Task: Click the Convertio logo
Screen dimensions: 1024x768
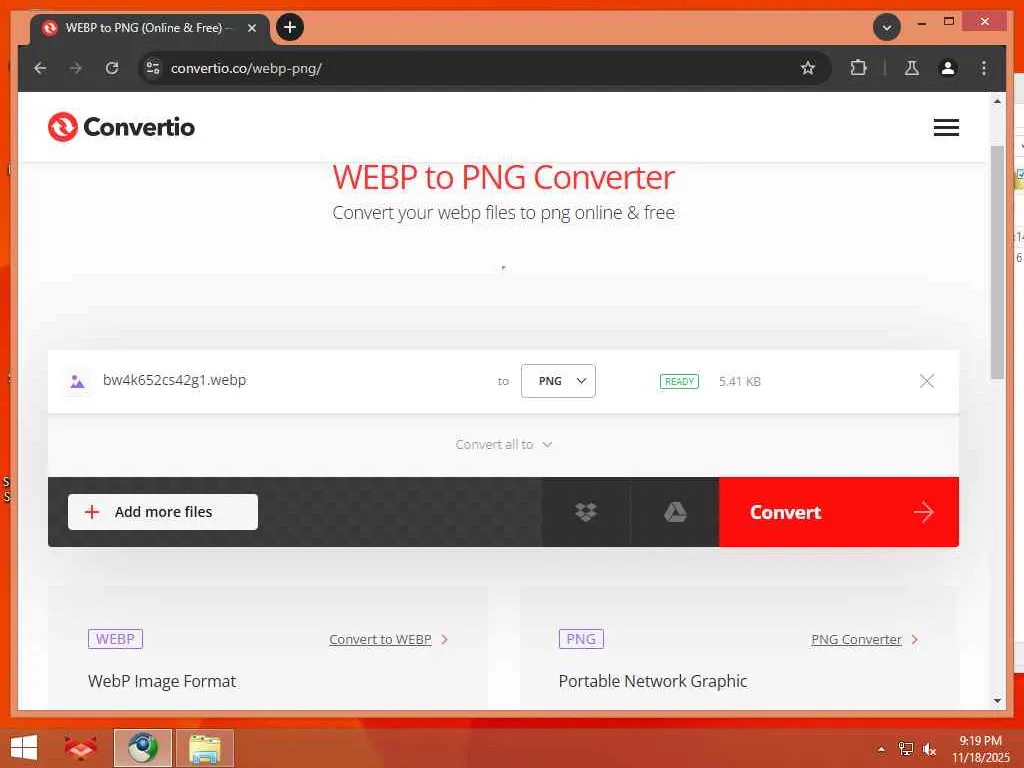Action: (x=121, y=127)
